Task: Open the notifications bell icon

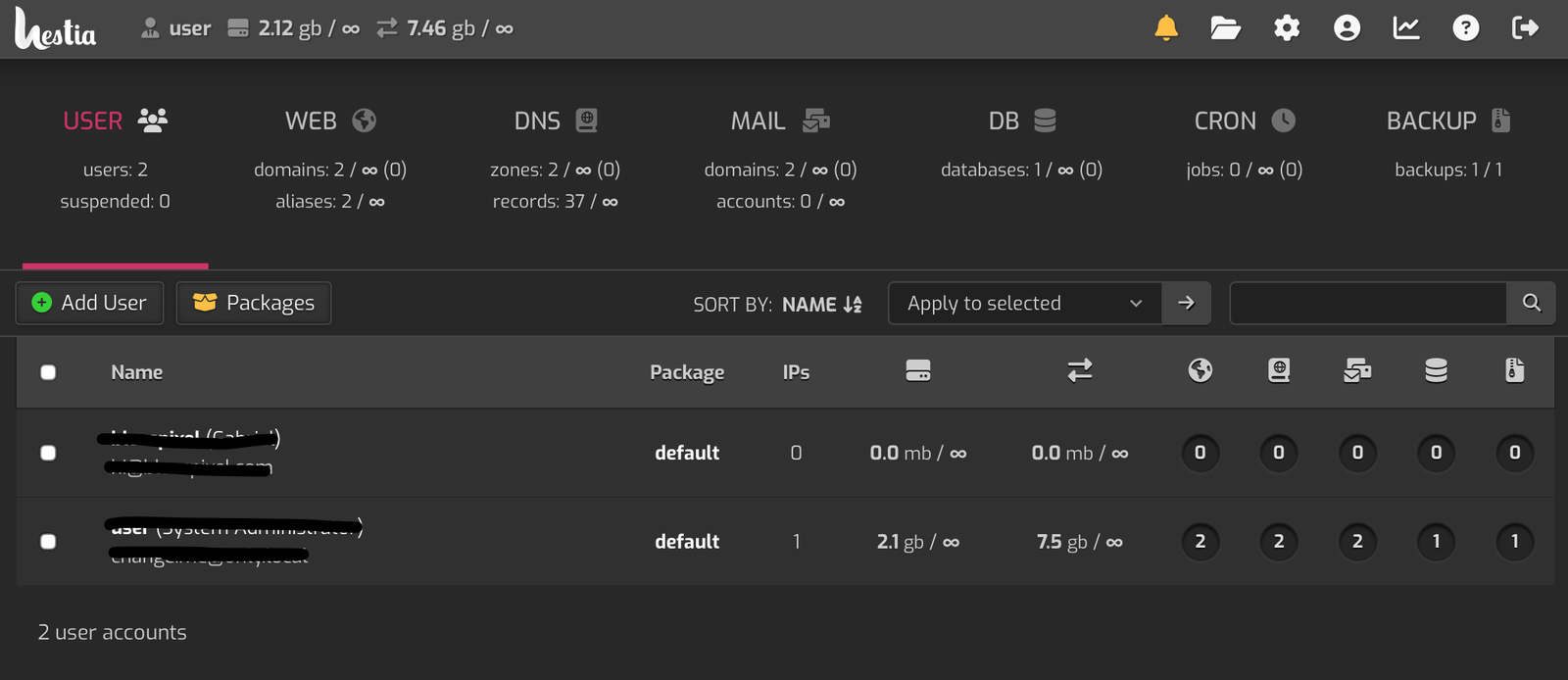Action: pos(1166,28)
